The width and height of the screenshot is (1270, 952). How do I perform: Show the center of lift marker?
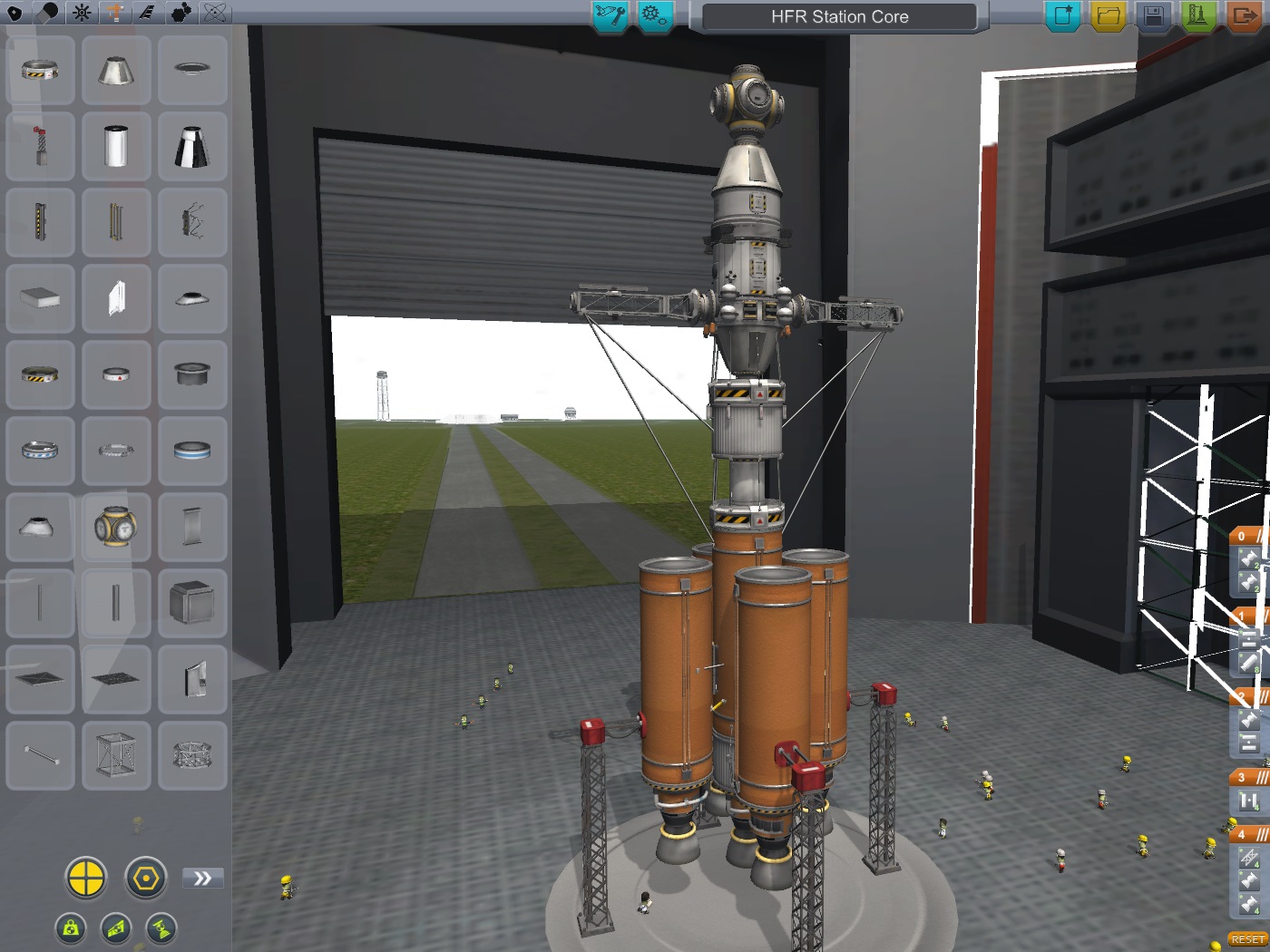(x=116, y=928)
